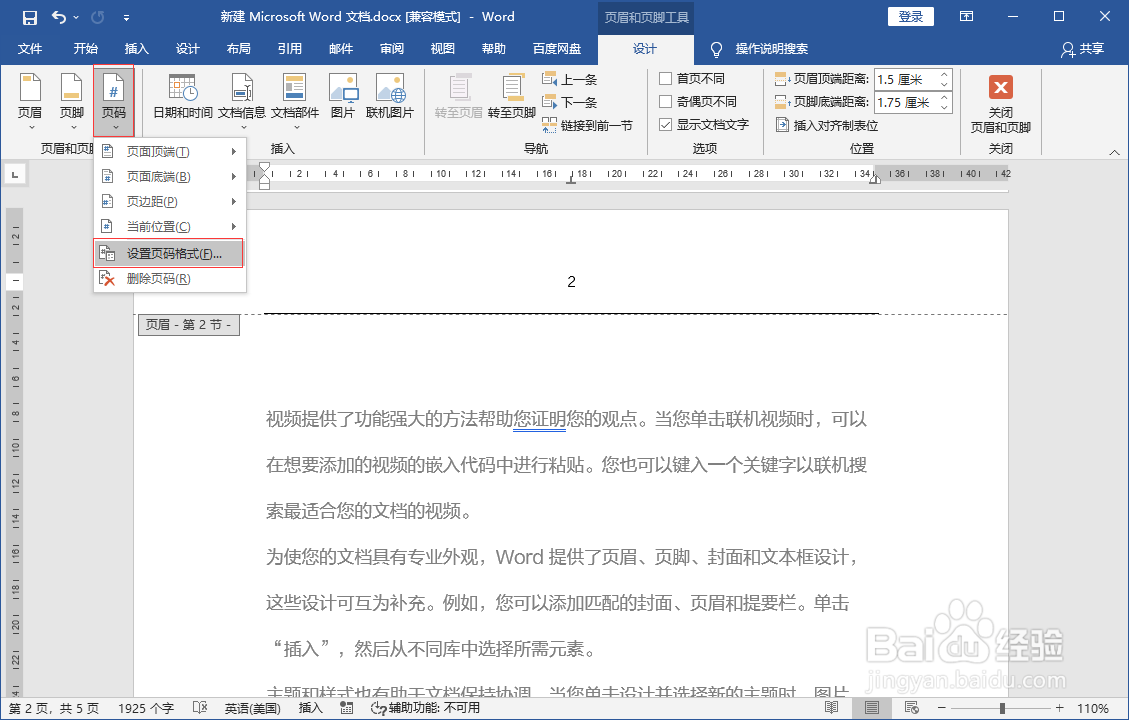
Task: Click the macro recording icon in status bar
Action: (347, 708)
